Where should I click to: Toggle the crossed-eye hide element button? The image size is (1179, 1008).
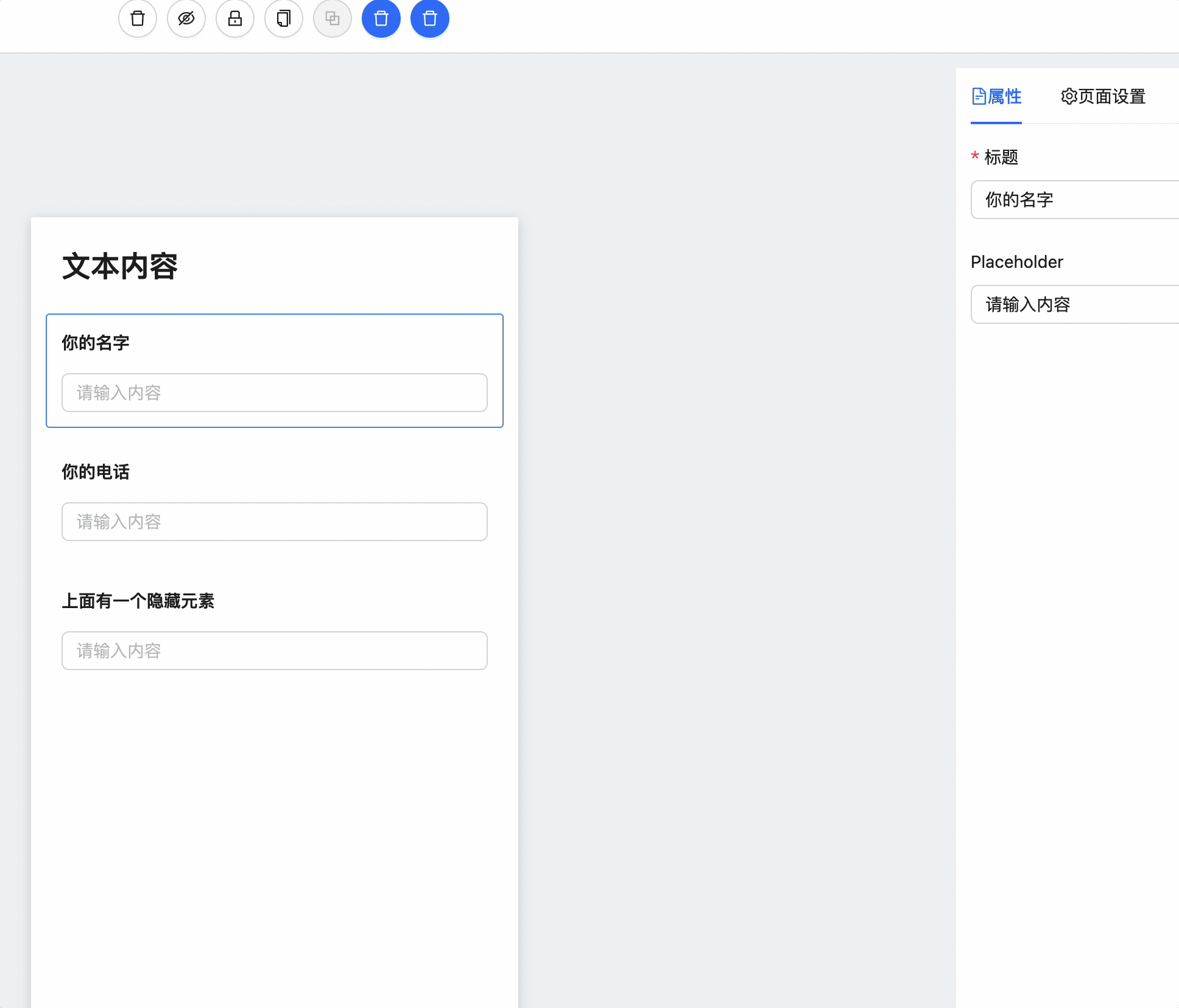pyautogui.click(x=186, y=19)
